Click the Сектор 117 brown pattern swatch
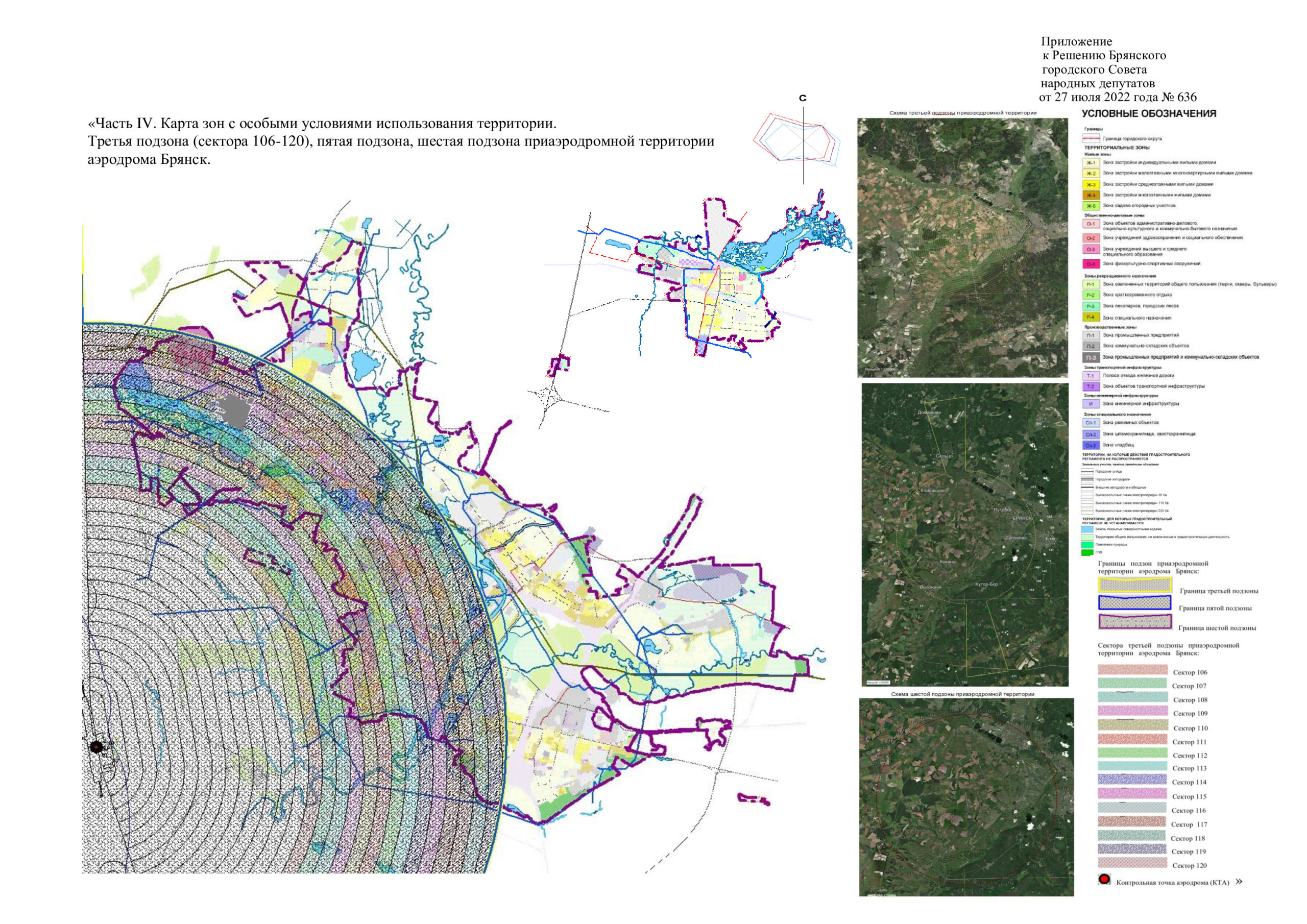The image size is (1307, 924). (1132, 822)
